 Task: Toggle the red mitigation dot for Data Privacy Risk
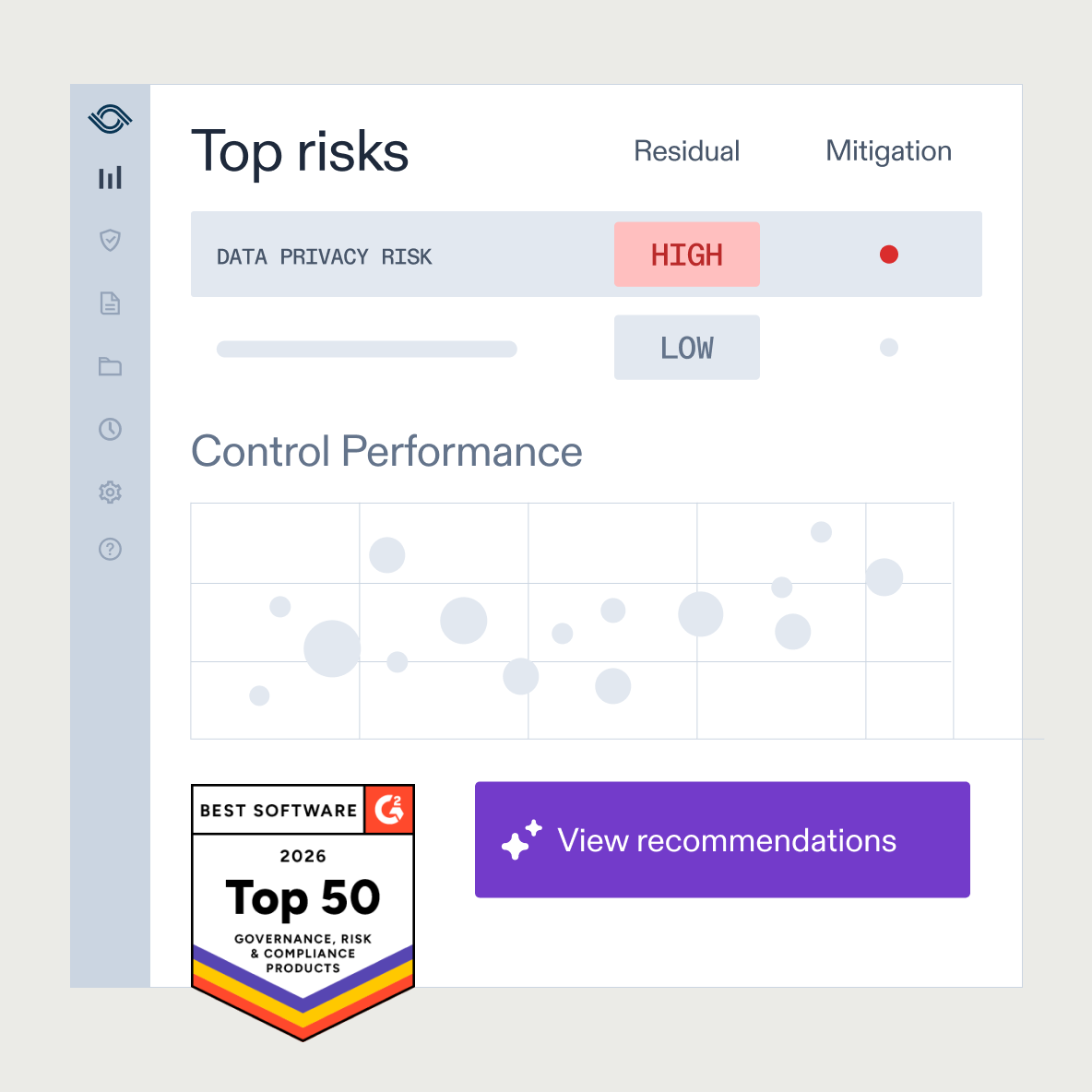(x=888, y=254)
